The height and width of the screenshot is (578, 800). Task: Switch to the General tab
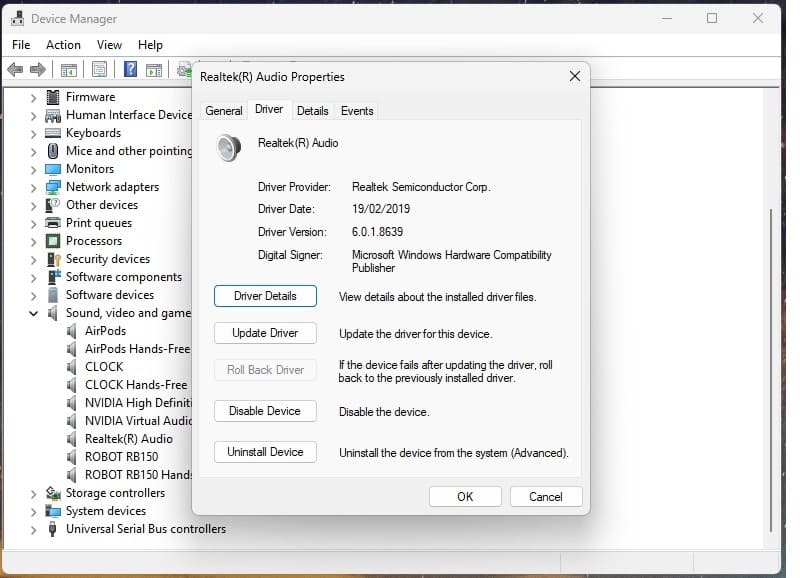(223, 111)
